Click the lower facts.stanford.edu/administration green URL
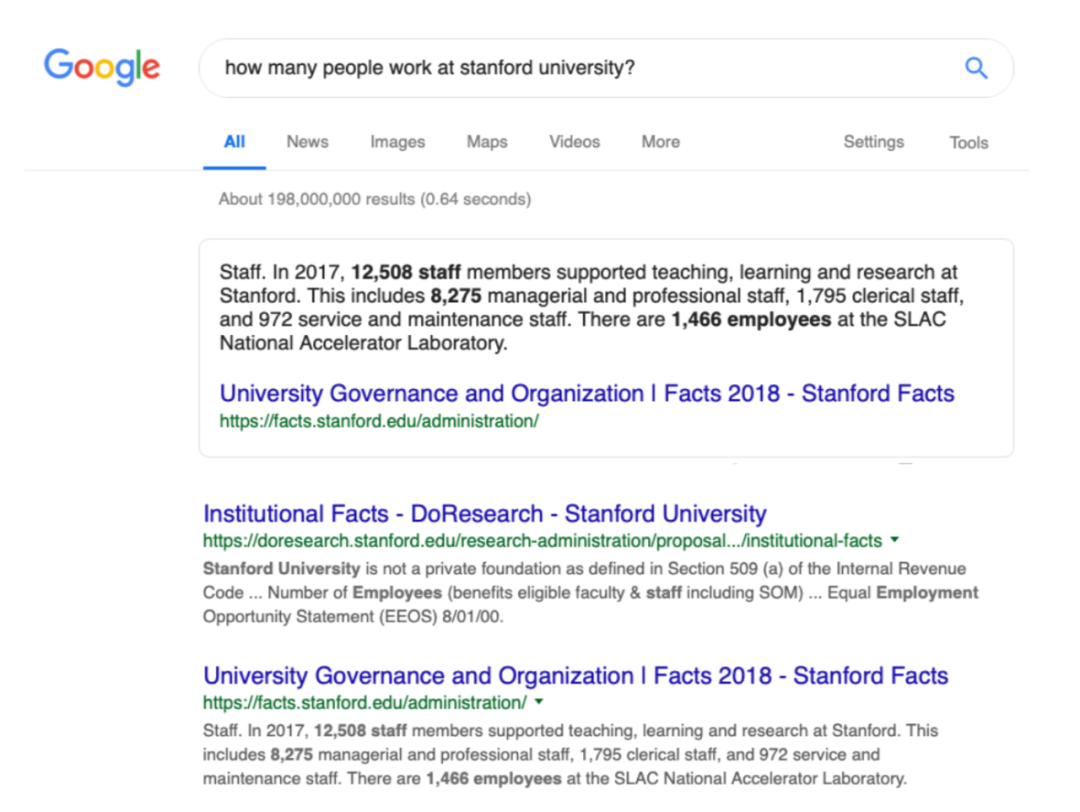 (x=364, y=702)
